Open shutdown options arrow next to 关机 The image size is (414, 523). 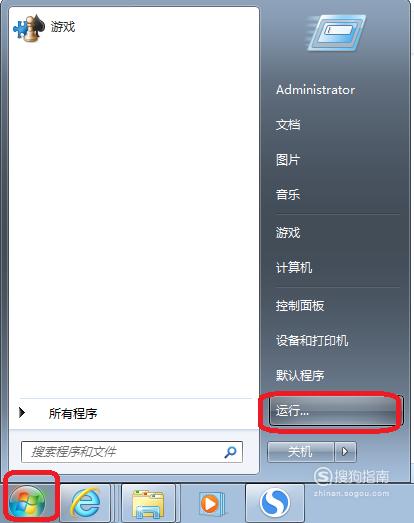[x=345, y=452]
